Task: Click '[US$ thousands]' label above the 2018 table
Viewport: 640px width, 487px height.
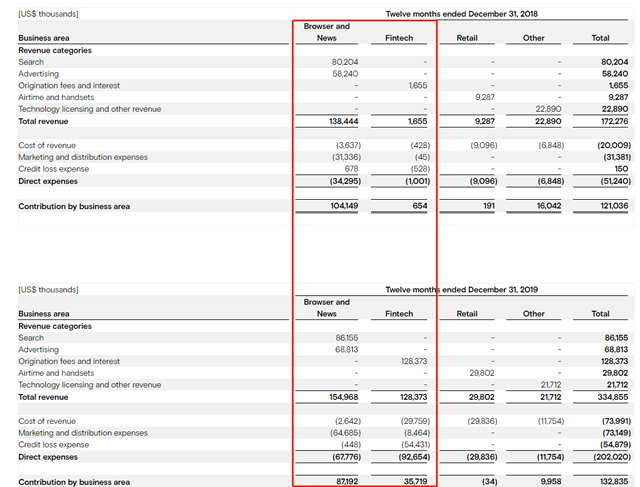Action: [48, 14]
